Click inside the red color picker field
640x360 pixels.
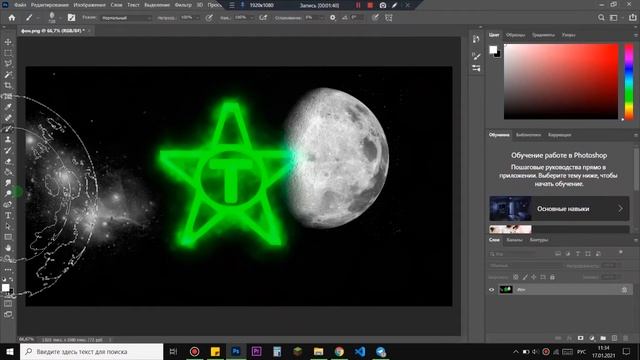point(561,81)
